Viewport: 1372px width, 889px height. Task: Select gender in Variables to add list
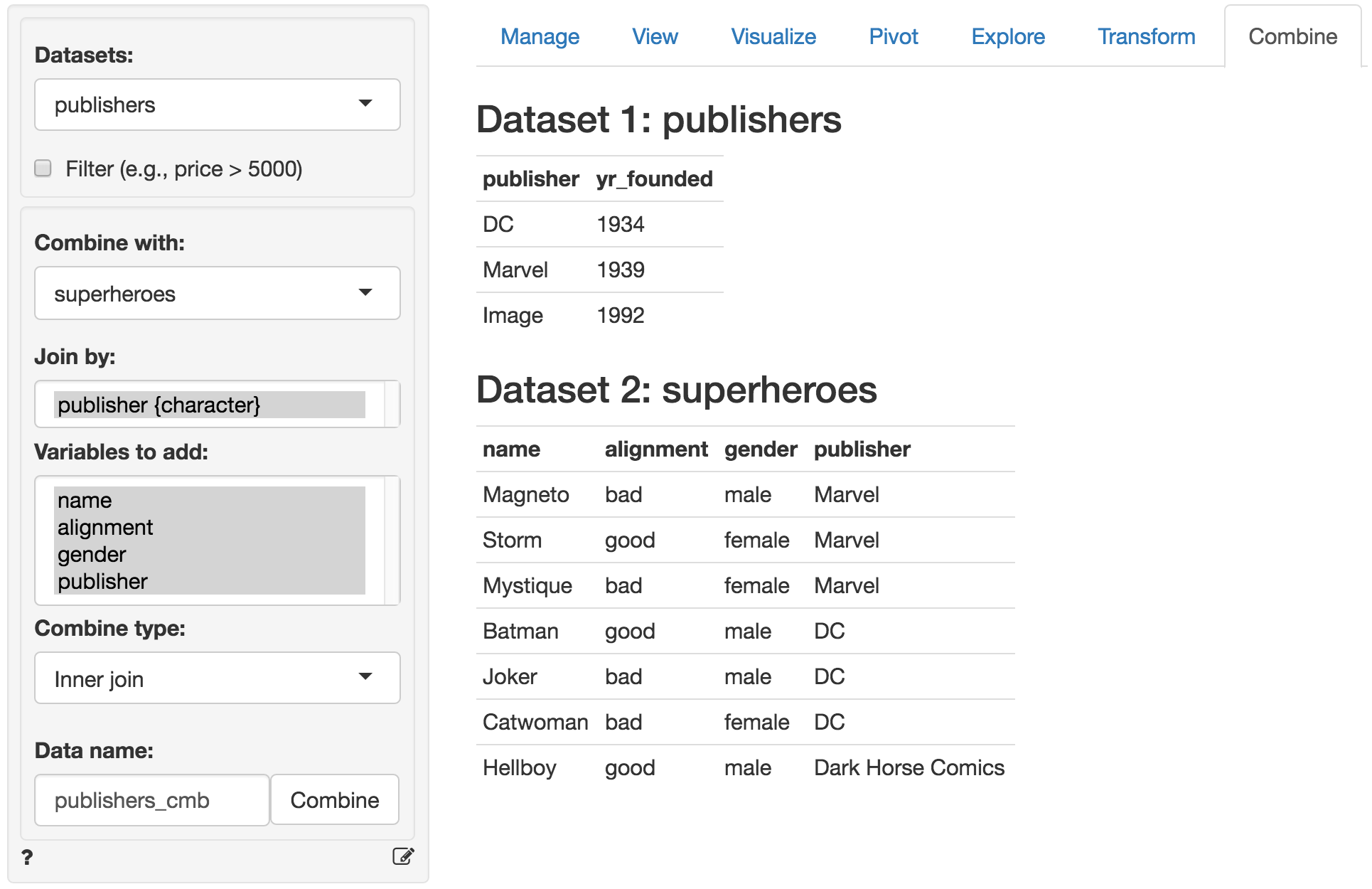coord(92,554)
